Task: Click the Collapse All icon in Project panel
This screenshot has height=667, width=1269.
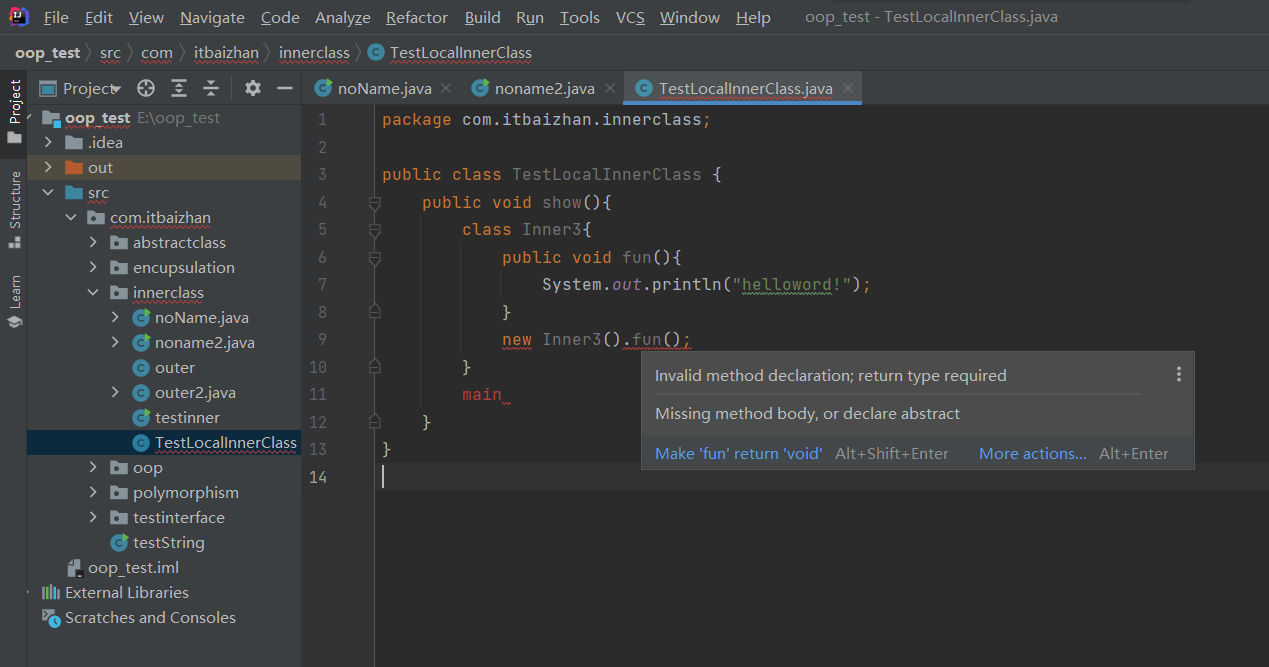Action: tap(211, 88)
